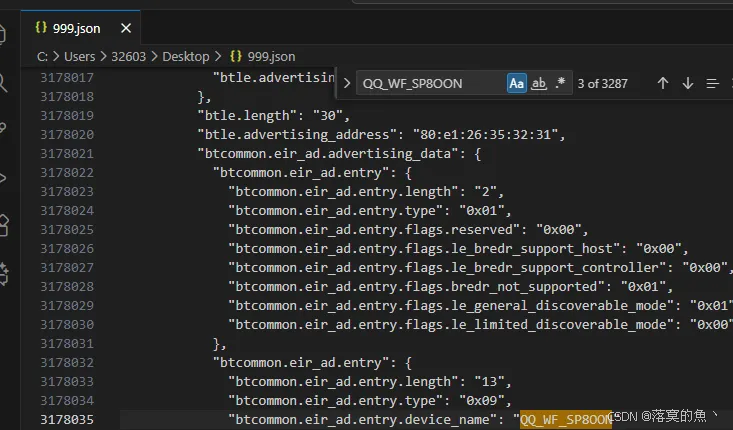This screenshot has height=430, width=733.
Task: Toggle Use Regular Expression option
Action: [x=560, y=83]
